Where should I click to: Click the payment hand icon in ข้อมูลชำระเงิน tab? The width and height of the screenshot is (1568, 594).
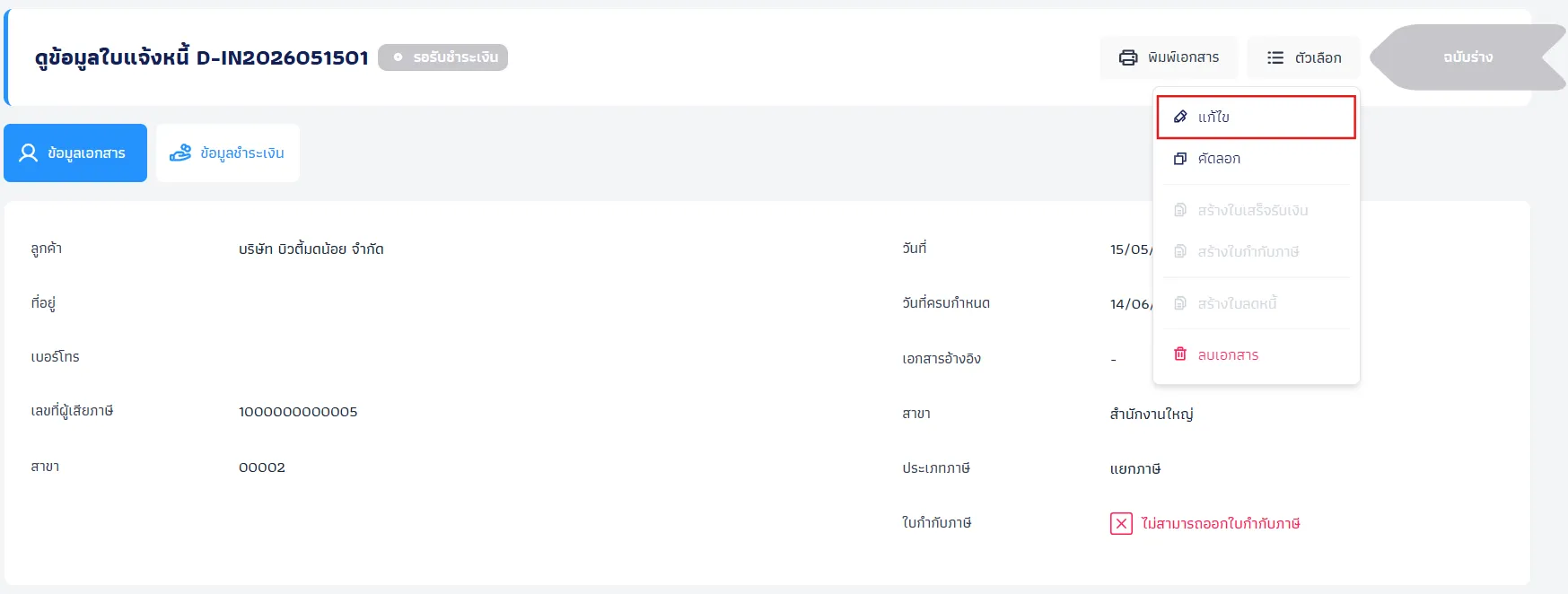(x=180, y=153)
